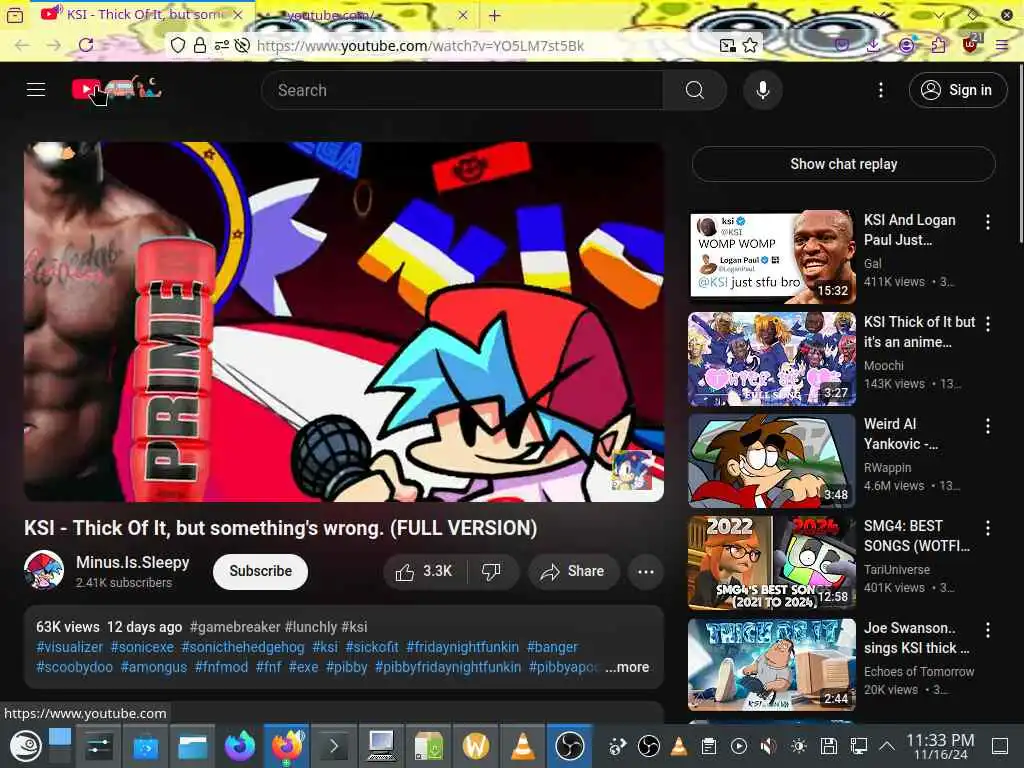Open KSI And Logan Paul thumbnail
Screen dimensions: 1024x768
[x=772, y=257]
